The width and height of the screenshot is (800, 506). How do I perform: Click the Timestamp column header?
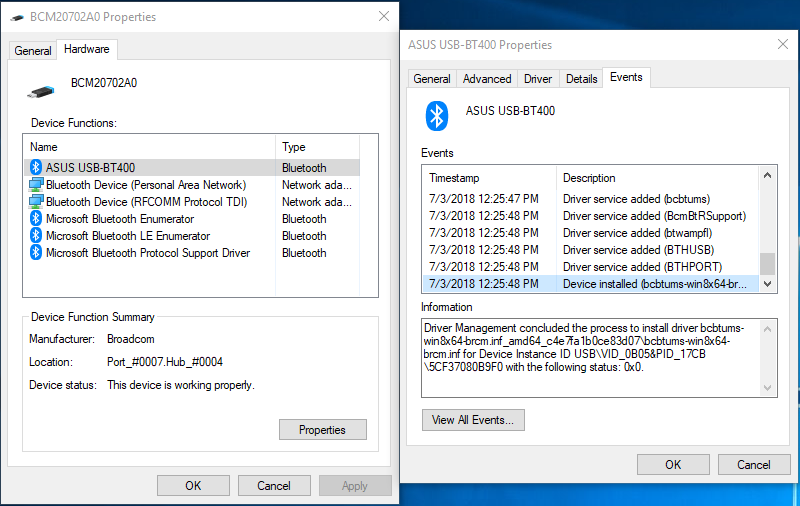pos(490,178)
